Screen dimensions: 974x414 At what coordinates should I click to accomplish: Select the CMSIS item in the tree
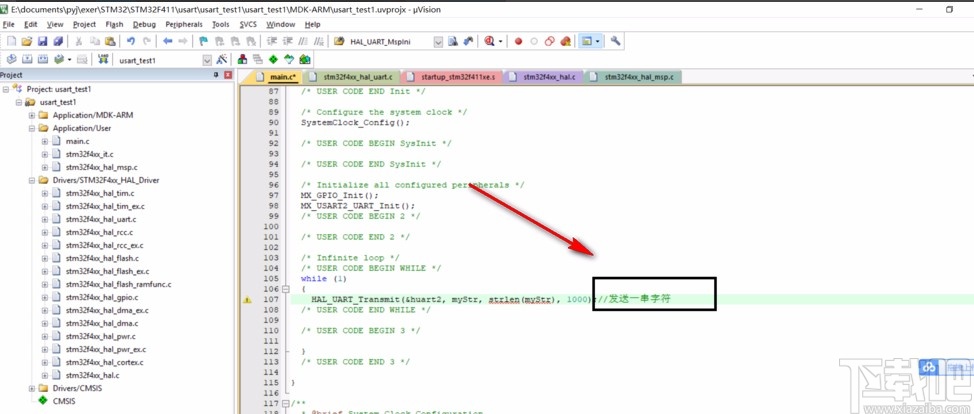pos(63,401)
